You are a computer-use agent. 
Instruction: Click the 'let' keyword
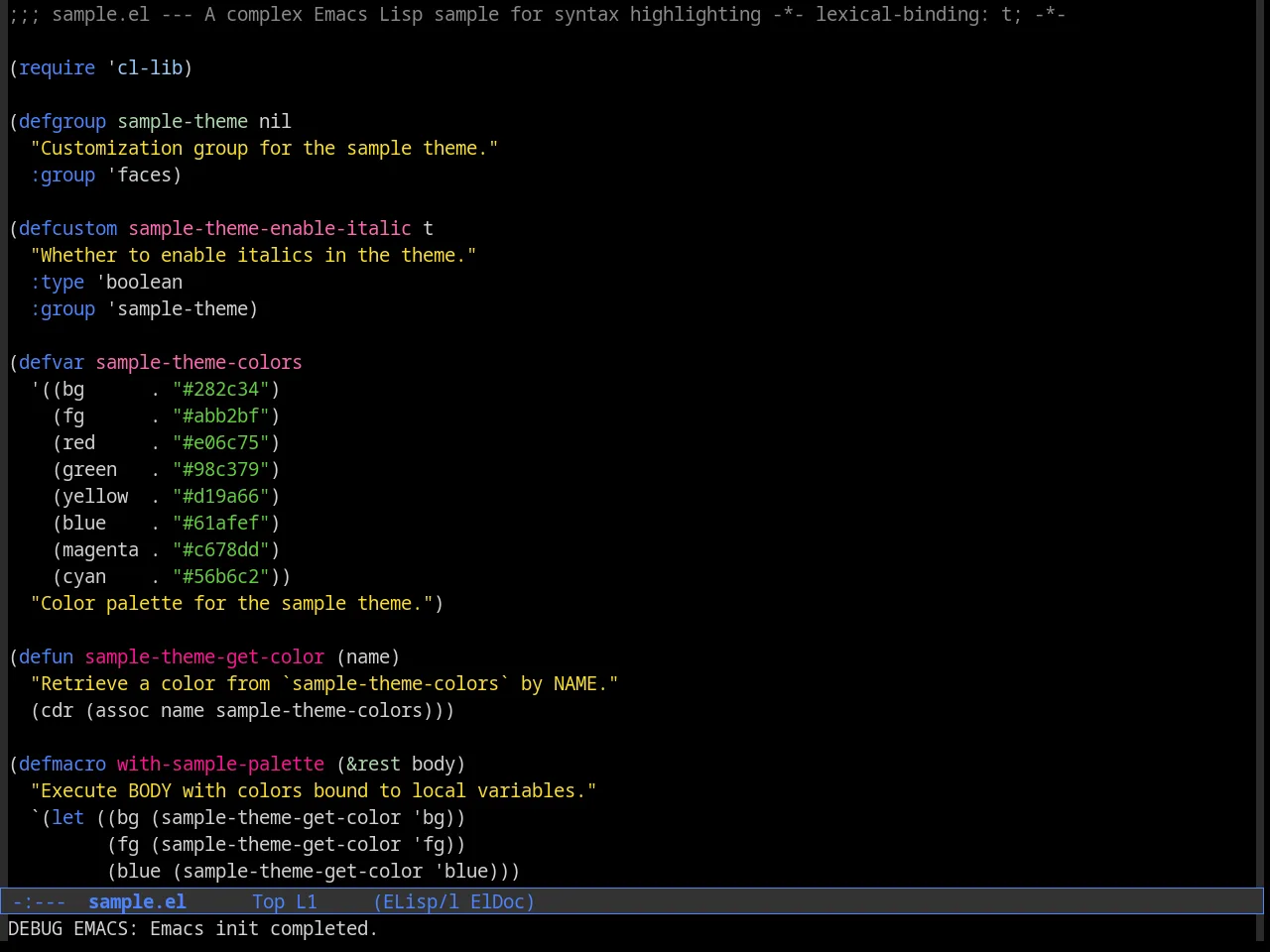coord(67,817)
